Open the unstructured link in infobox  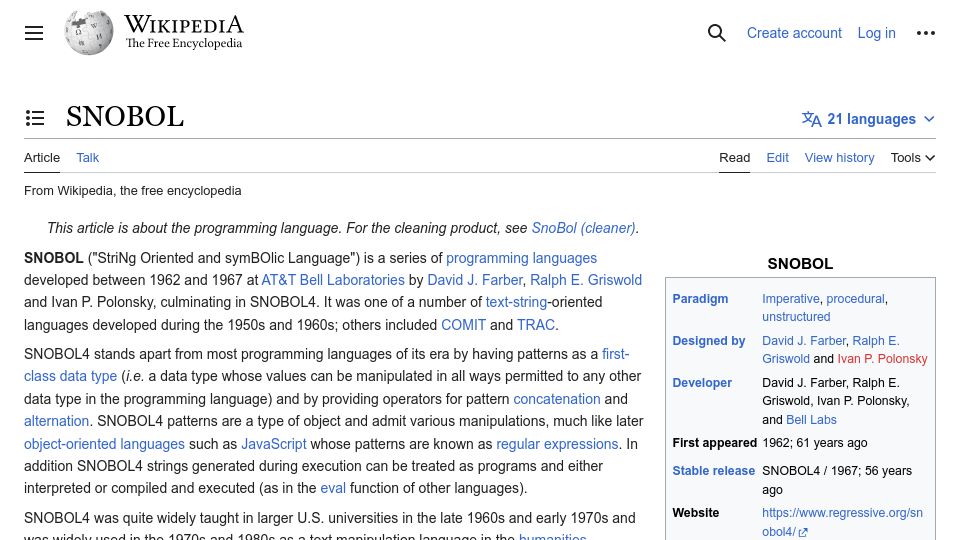point(796,317)
